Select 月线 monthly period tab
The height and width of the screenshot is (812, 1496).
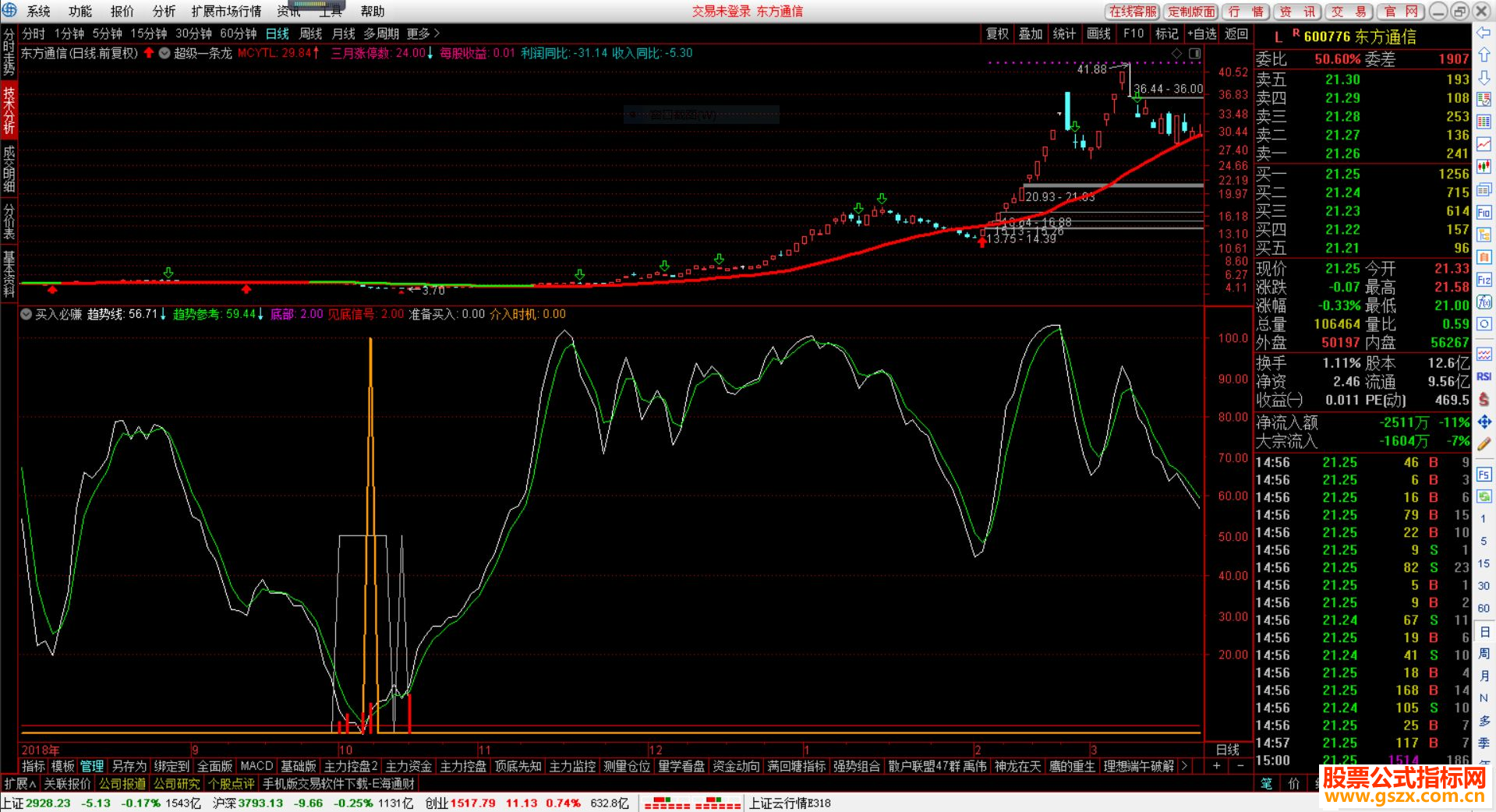344,34
